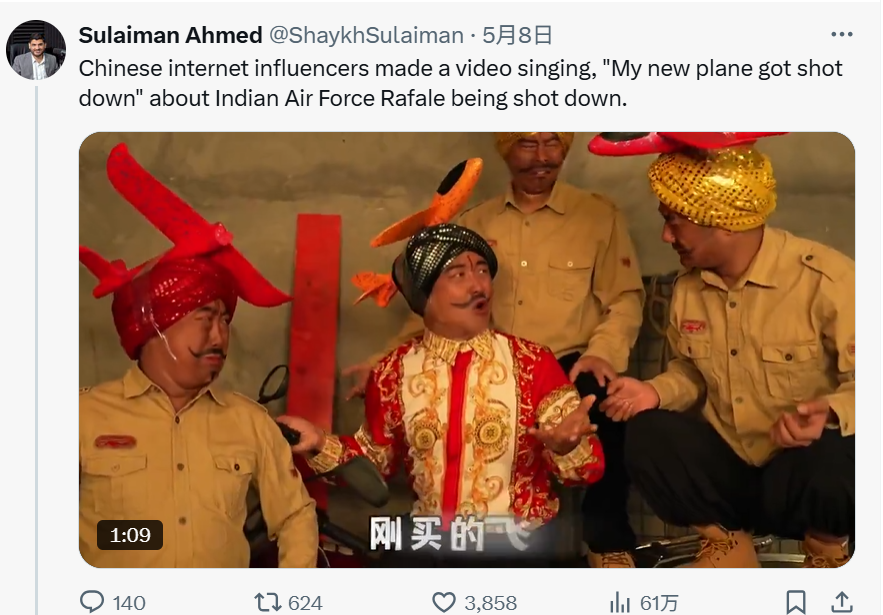Screen dimensions: 883x615
Task: Open Sulaiman Ahmed's profile picture
Action: coord(36,49)
